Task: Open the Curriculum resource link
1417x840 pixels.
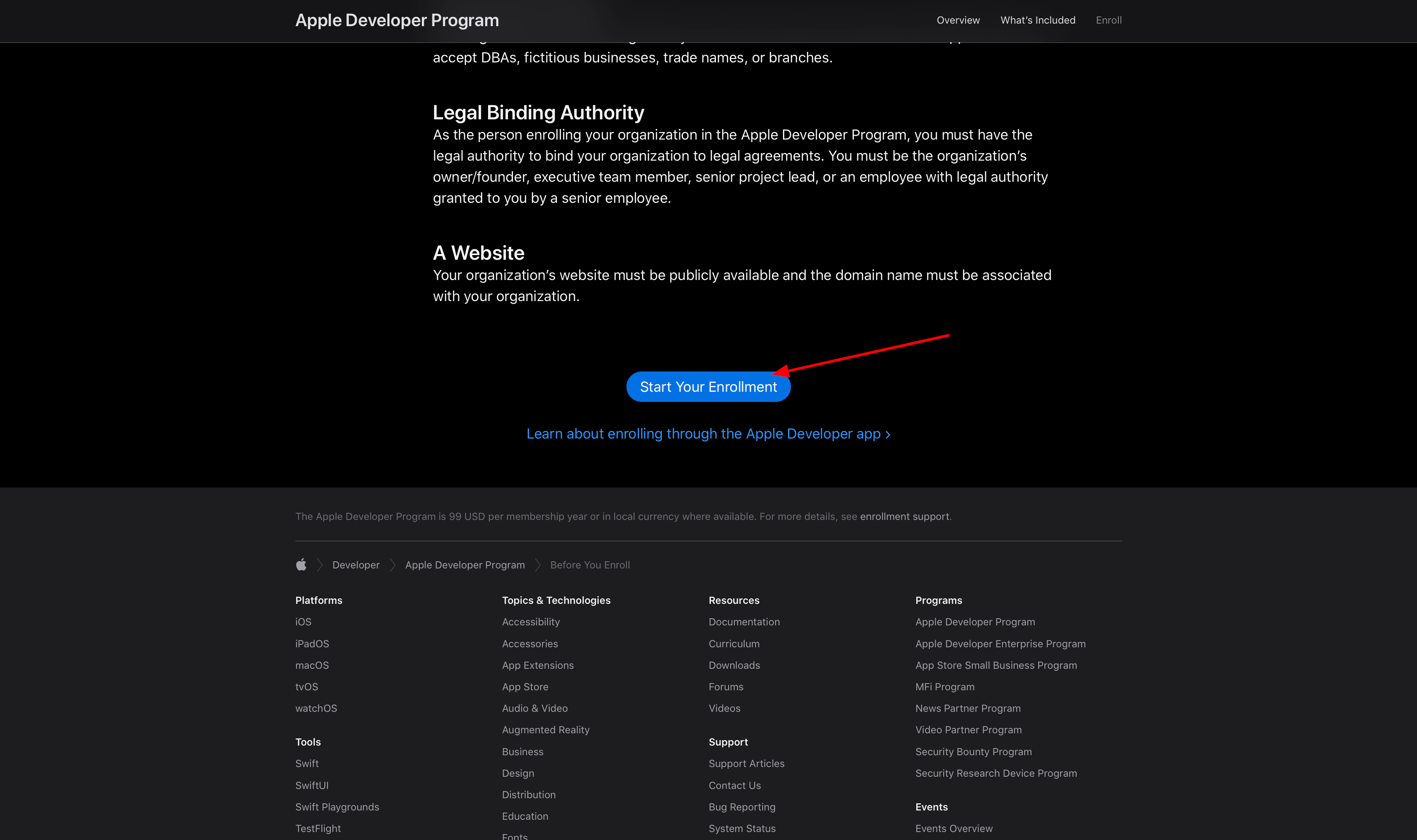Action: pyautogui.click(x=734, y=643)
